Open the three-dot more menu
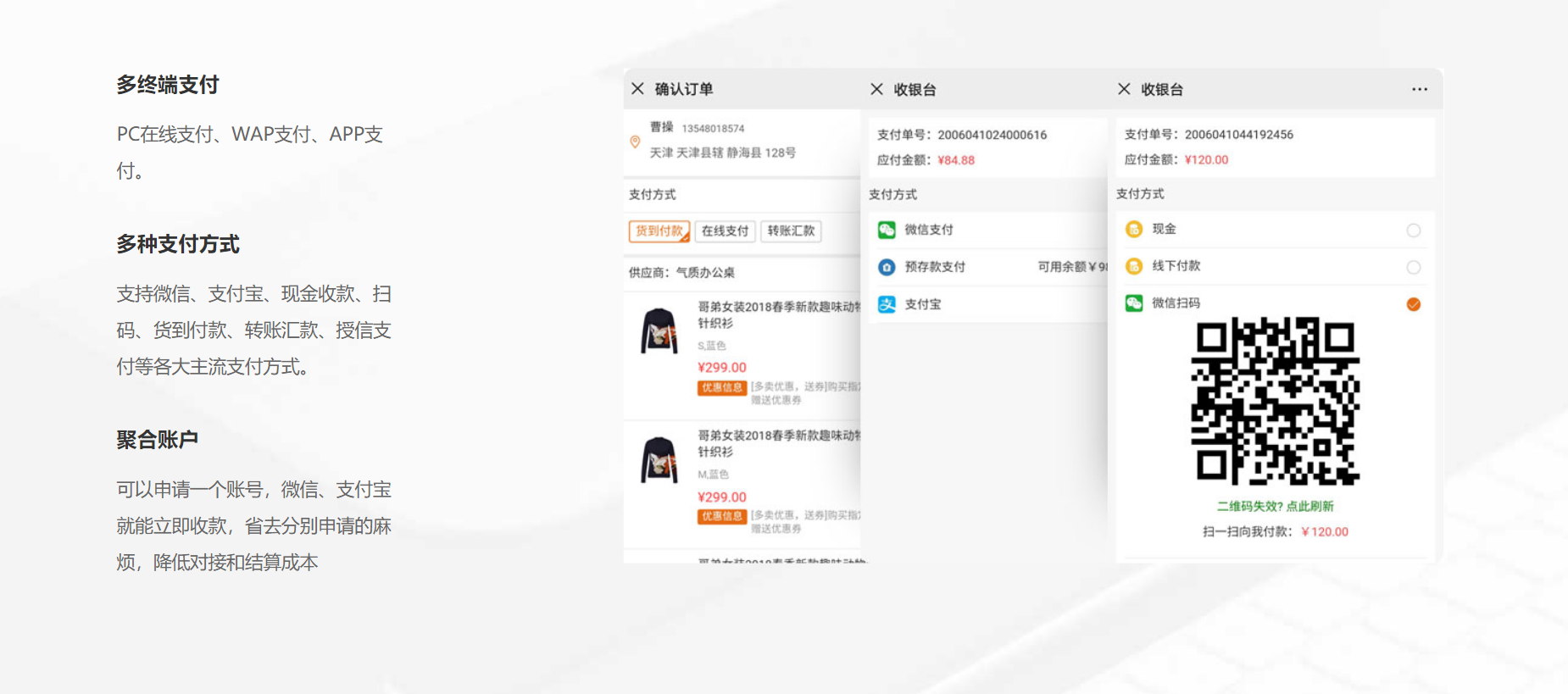The image size is (1568, 694). (x=1420, y=89)
